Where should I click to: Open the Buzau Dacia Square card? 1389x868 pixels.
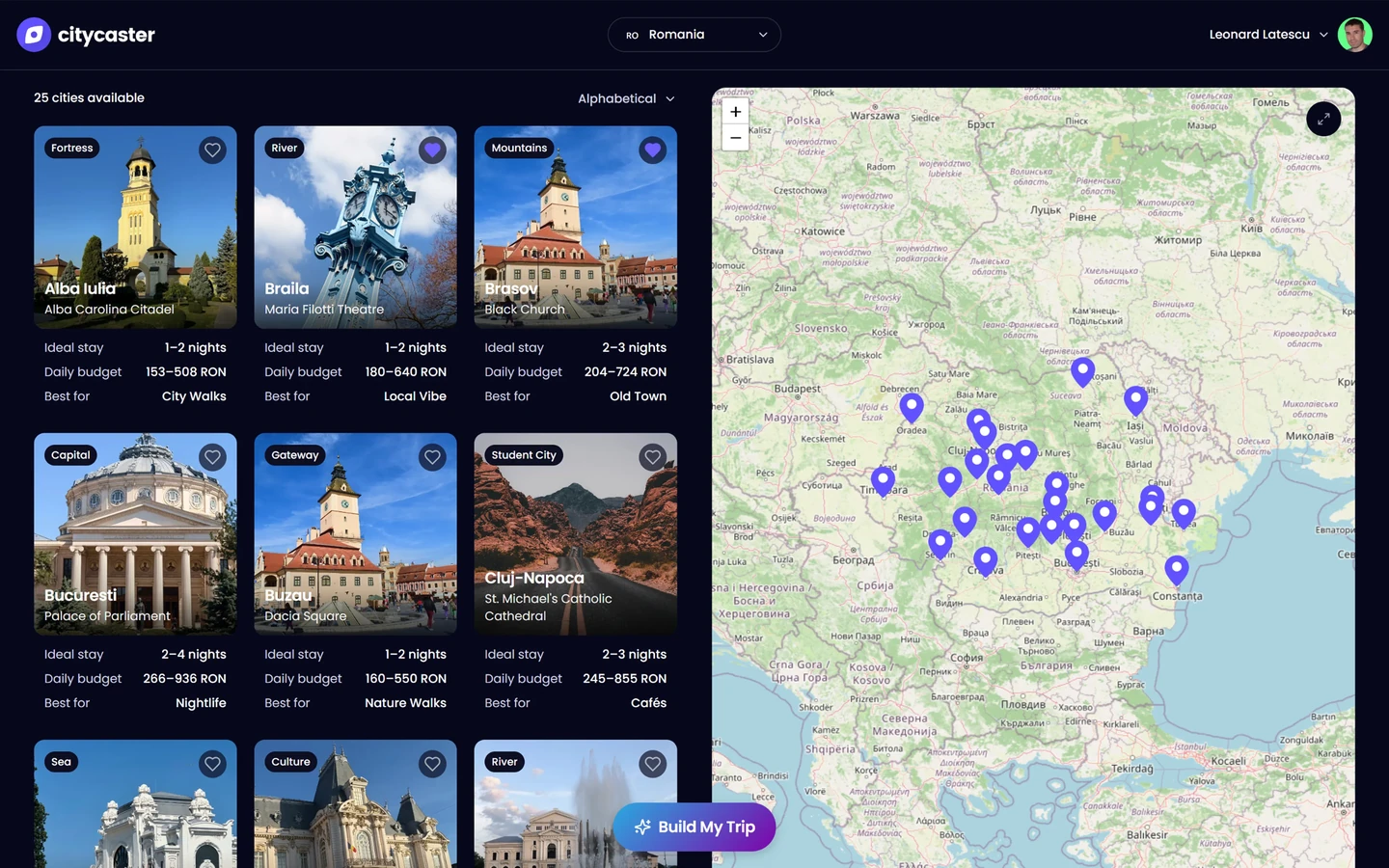click(x=355, y=534)
